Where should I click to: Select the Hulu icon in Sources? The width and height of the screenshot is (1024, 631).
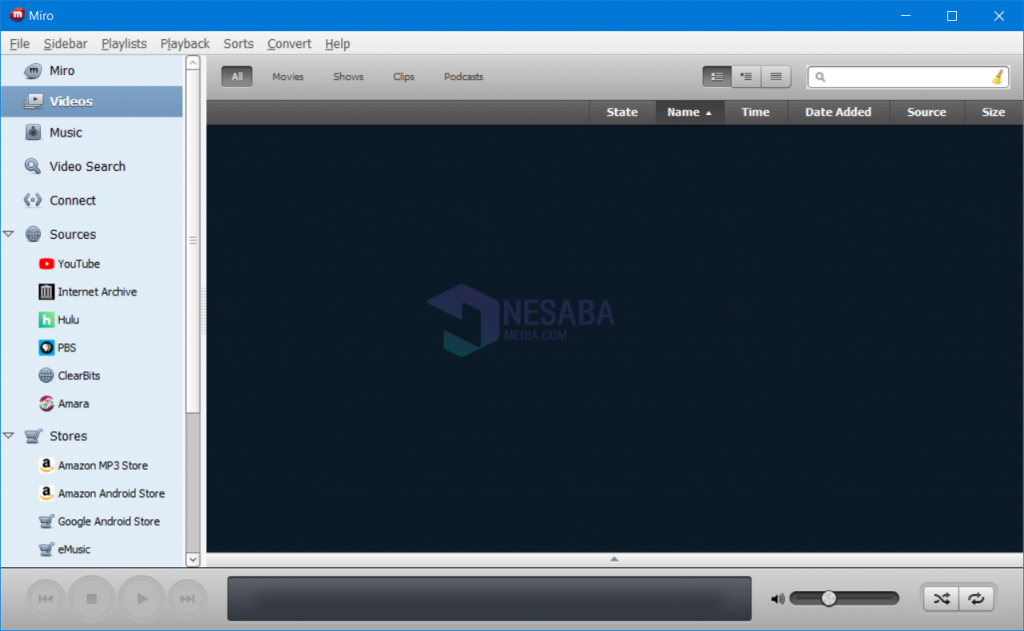point(46,320)
